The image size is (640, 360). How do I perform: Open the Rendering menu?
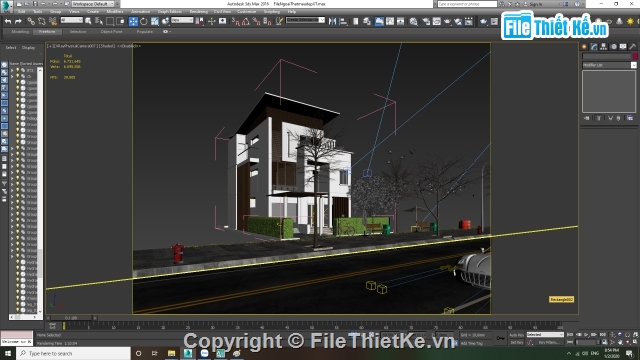tap(198, 12)
